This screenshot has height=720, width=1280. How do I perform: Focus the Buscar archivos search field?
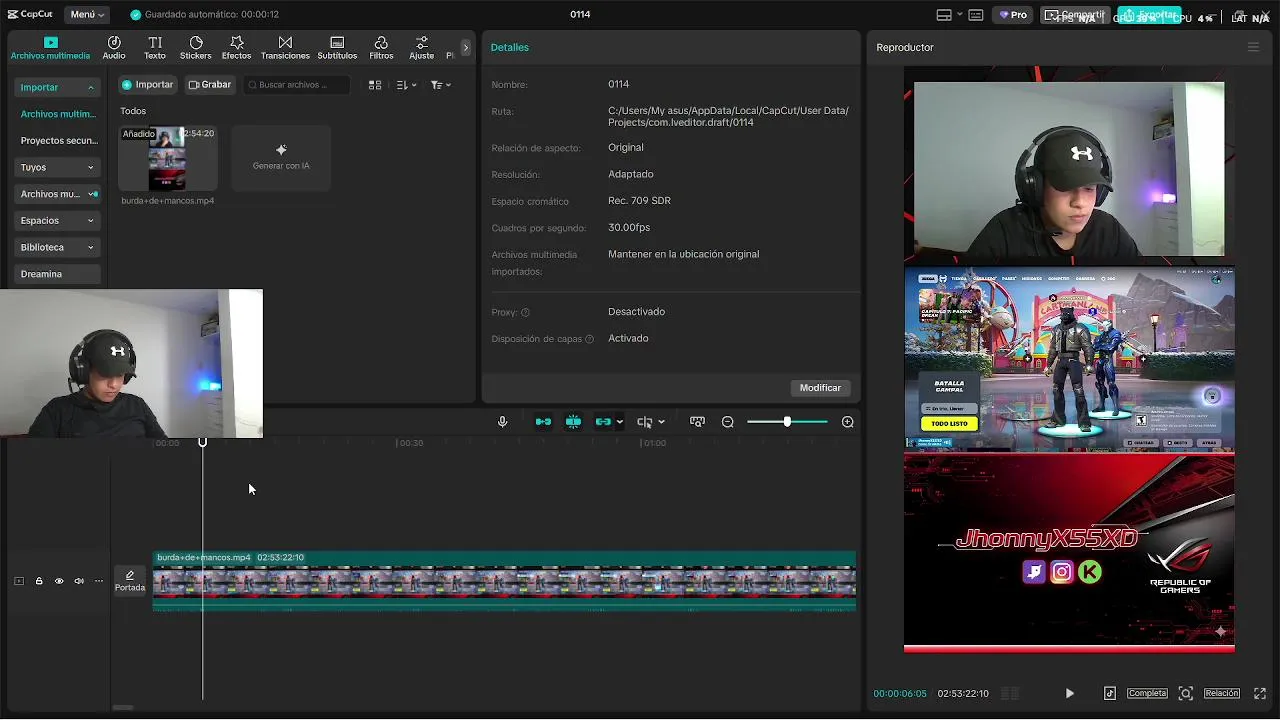pos(298,85)
